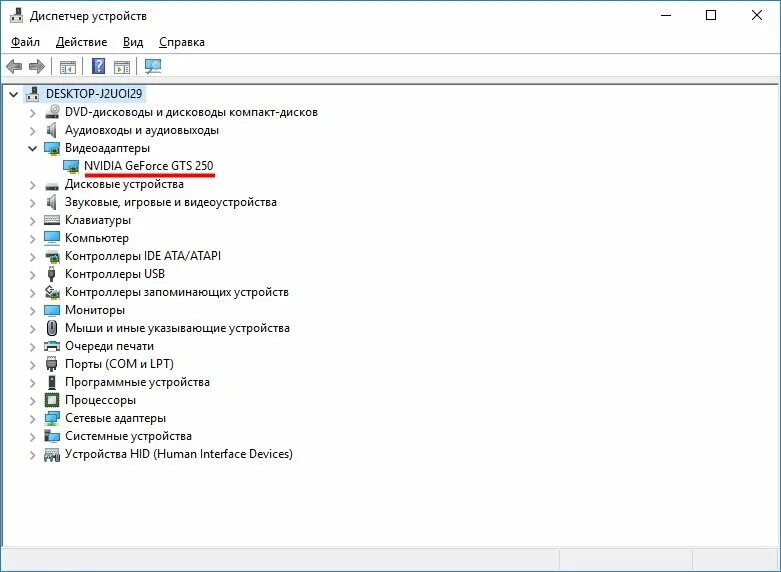Screen dimensions: 781x572
Task: Expand DVD-дисководы и дисководы компакт-дисков
Action: [x=32, y=113]
